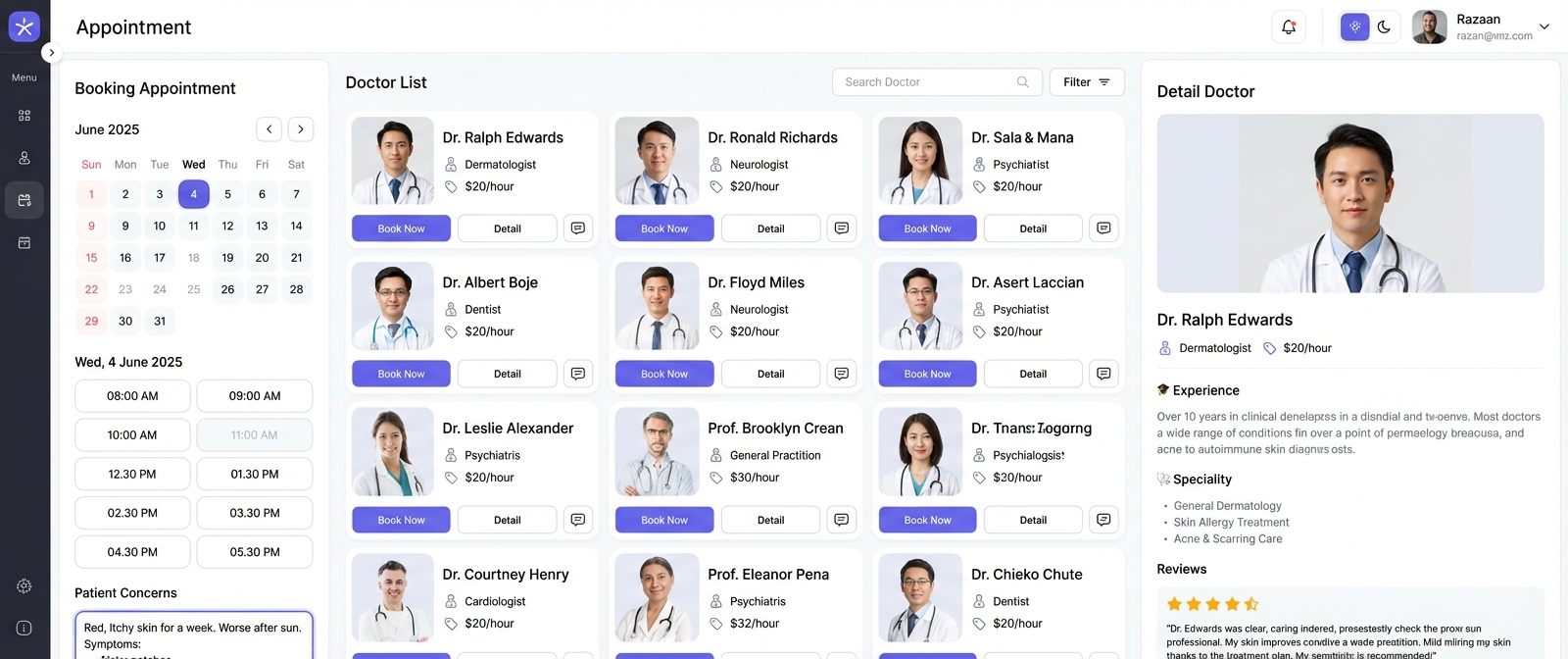Viewport: 1568px width, 659px height.
Task: Click the app logo in sidebar
Action: click(x=24, y=27)
